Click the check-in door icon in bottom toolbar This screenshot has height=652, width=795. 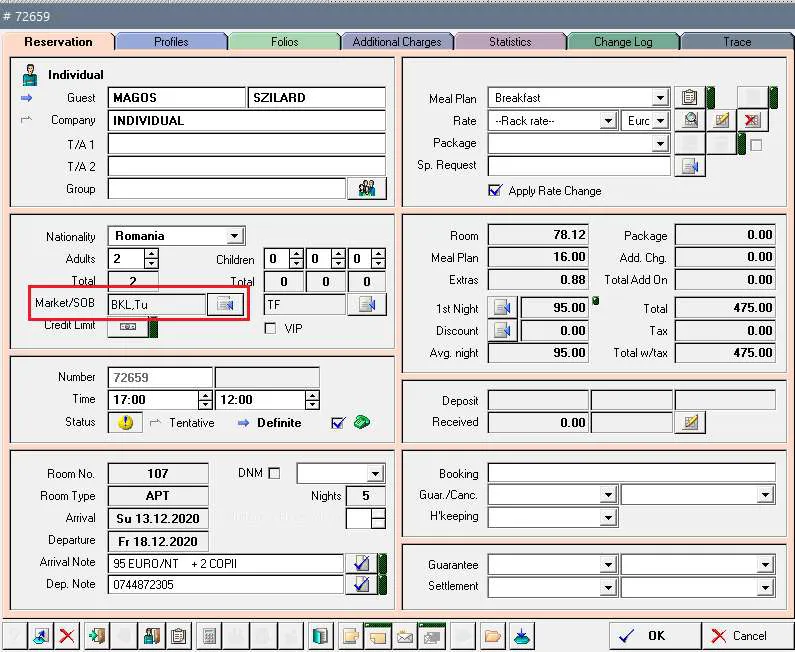96,636
